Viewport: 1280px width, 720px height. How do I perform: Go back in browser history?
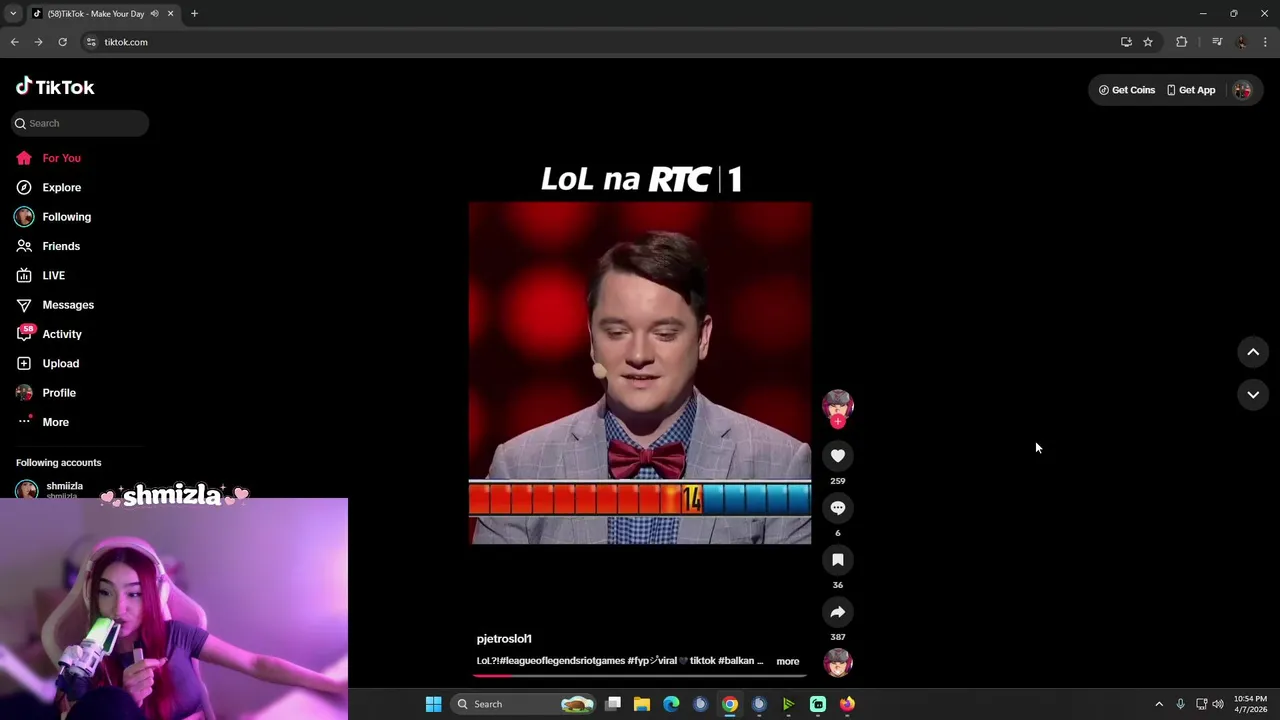tap(14, 42)
